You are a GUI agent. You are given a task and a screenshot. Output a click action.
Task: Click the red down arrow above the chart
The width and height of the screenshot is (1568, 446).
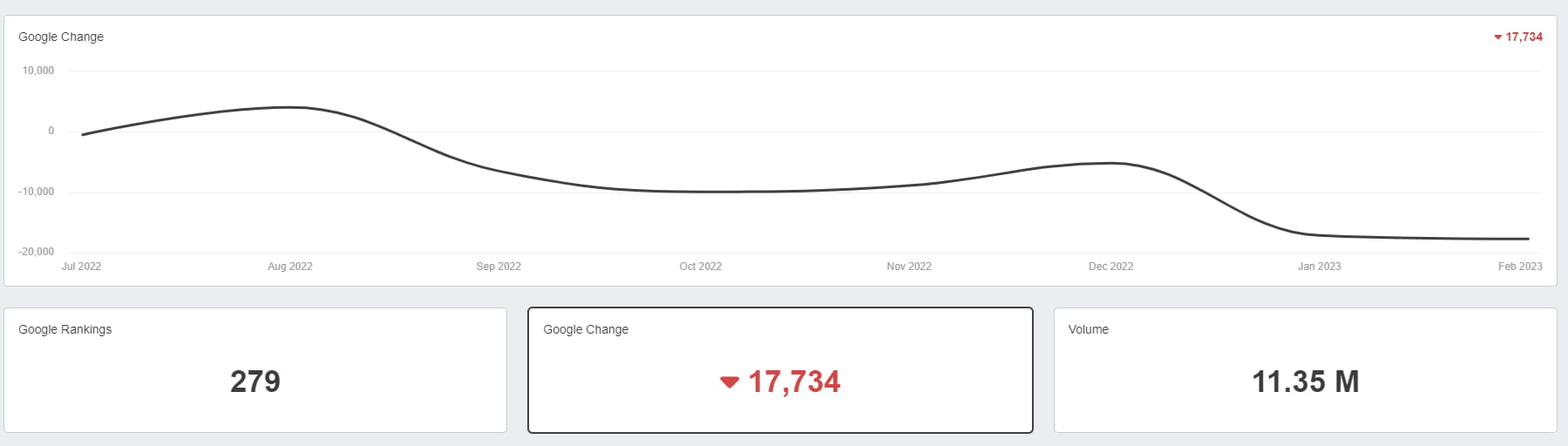[x=1497, y=37]
